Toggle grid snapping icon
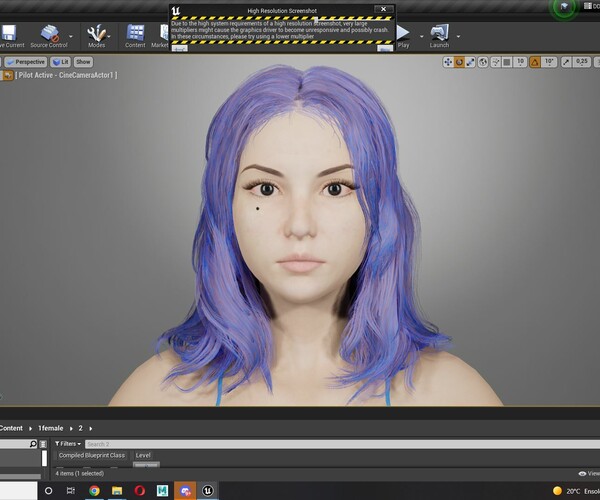The width and height of the screenshot is (600, 500). (x=507, y=62)
